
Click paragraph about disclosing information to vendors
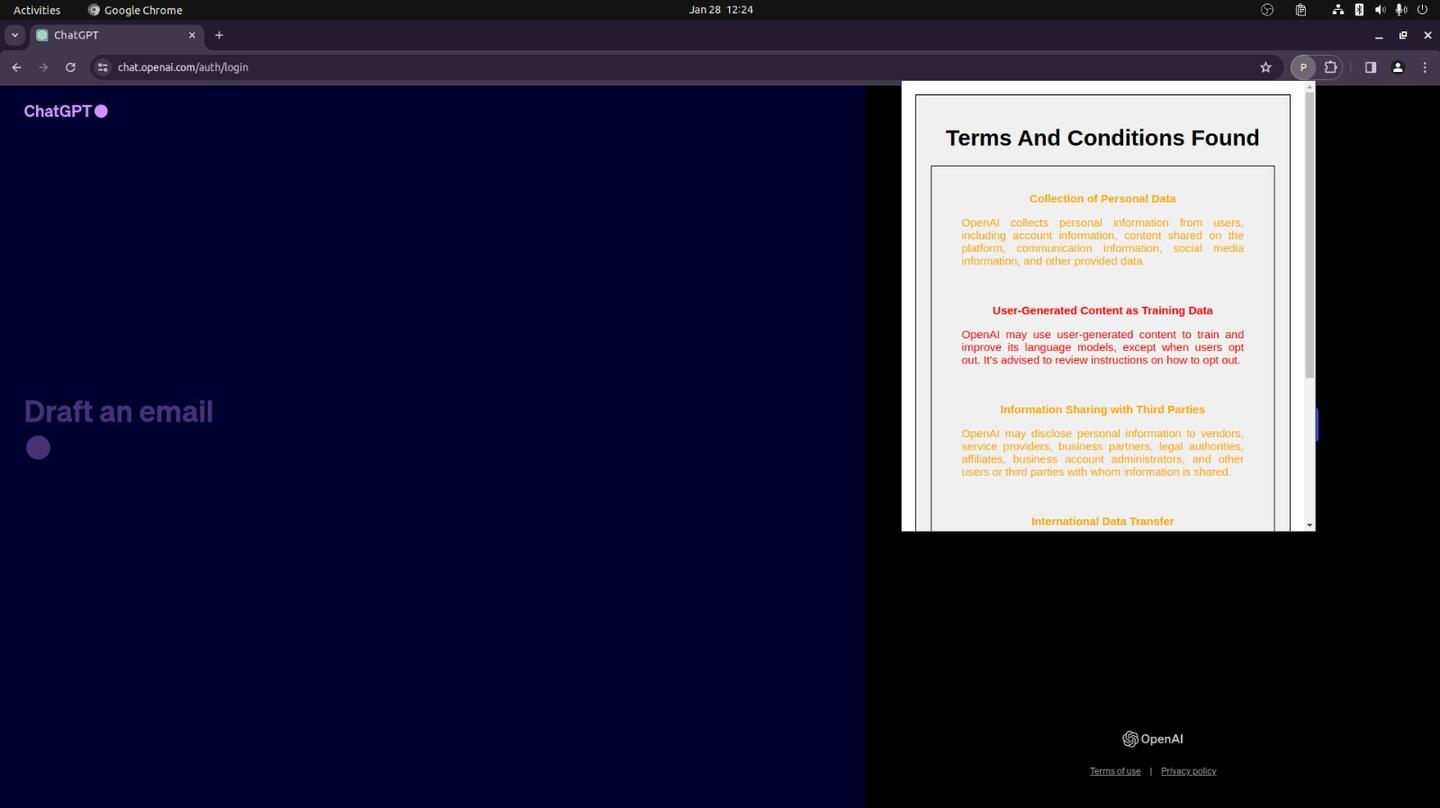tap(1102, 453)
